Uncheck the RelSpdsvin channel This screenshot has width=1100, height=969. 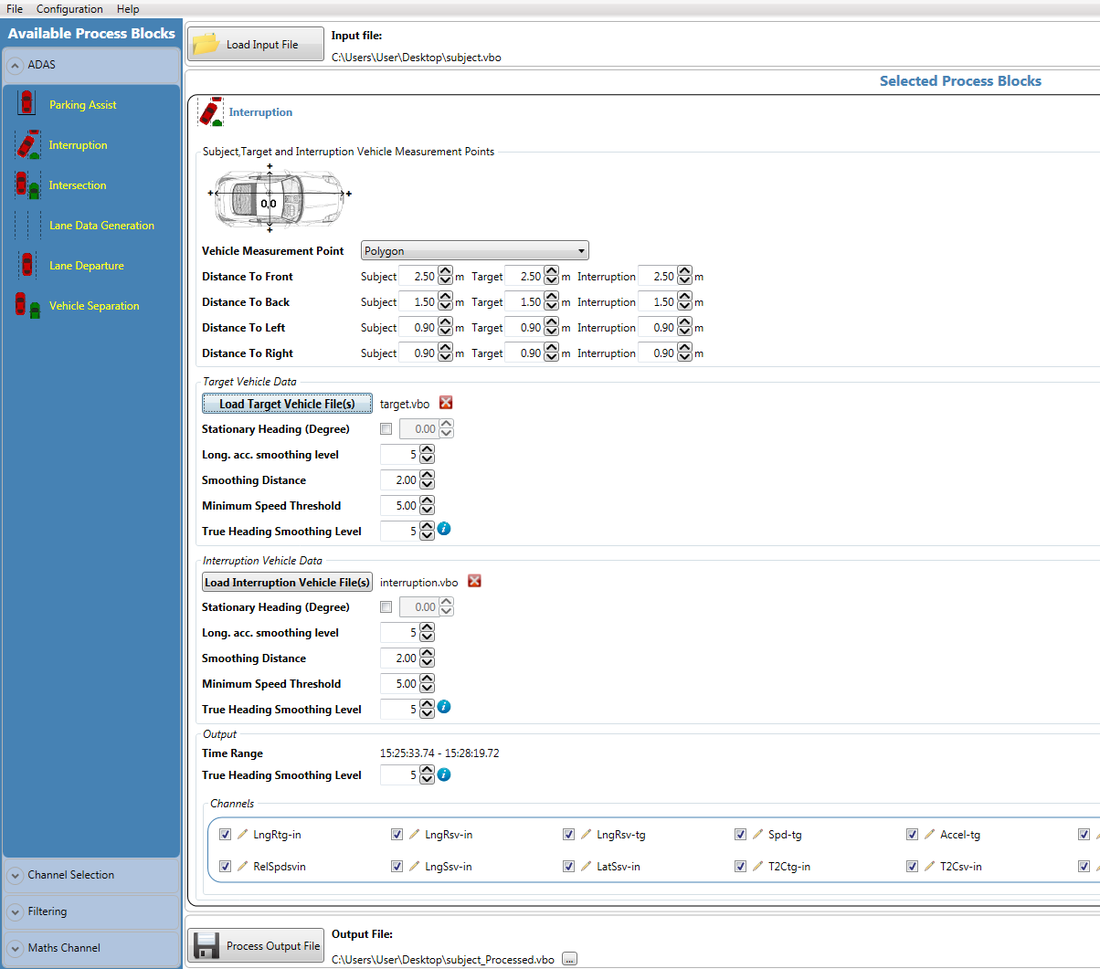225,867
